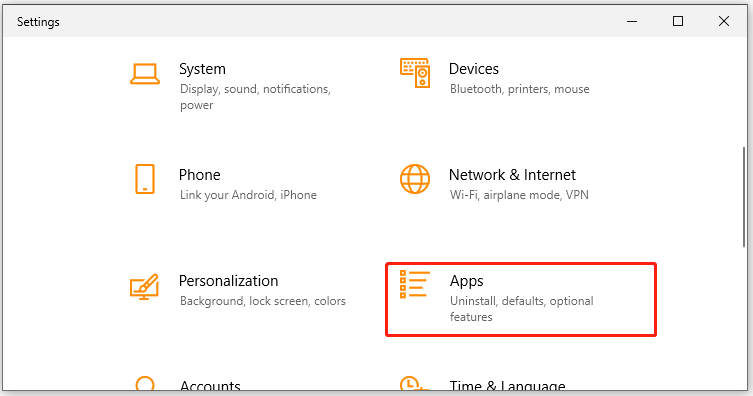Click the Settings window vertical scrollbar
This screenshot has width=753, height=396.
pos(743,197)
